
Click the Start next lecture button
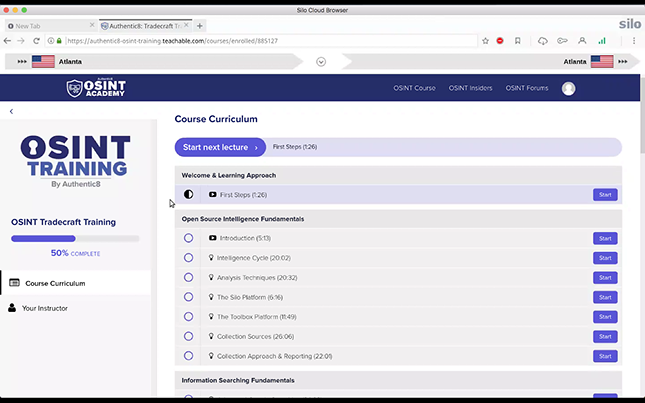point(220,147)
